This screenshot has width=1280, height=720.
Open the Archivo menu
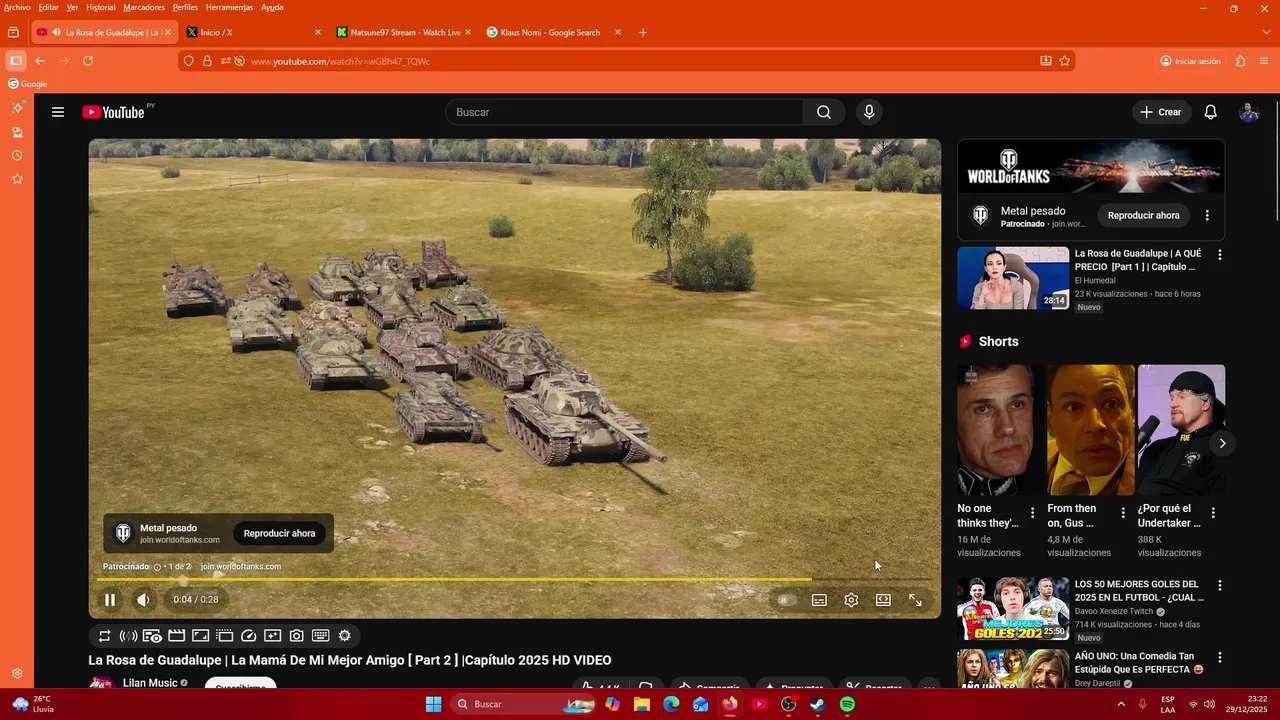pos(17,7)
